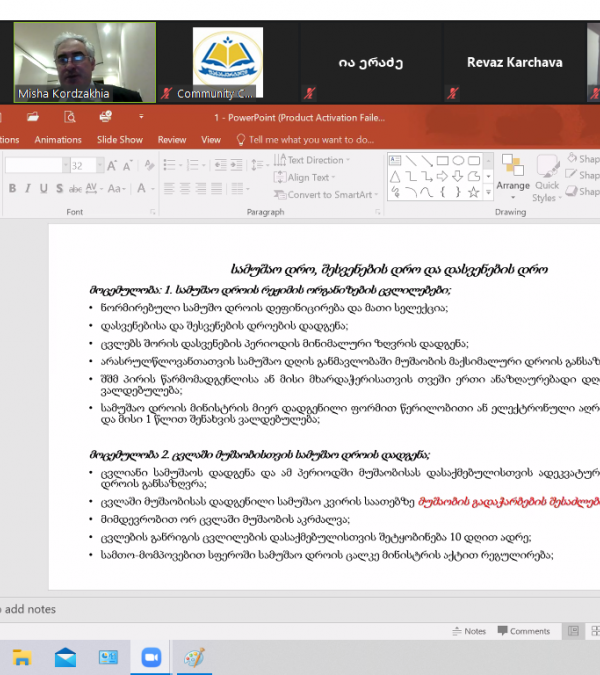Select the Arrow line shape

[427, 161]
